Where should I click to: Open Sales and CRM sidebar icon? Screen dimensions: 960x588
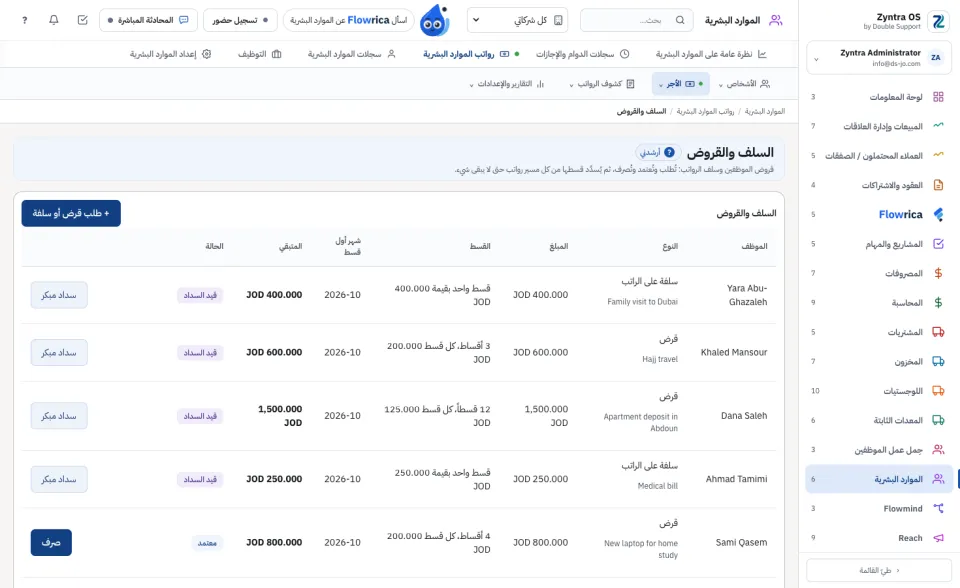[938, 126]
